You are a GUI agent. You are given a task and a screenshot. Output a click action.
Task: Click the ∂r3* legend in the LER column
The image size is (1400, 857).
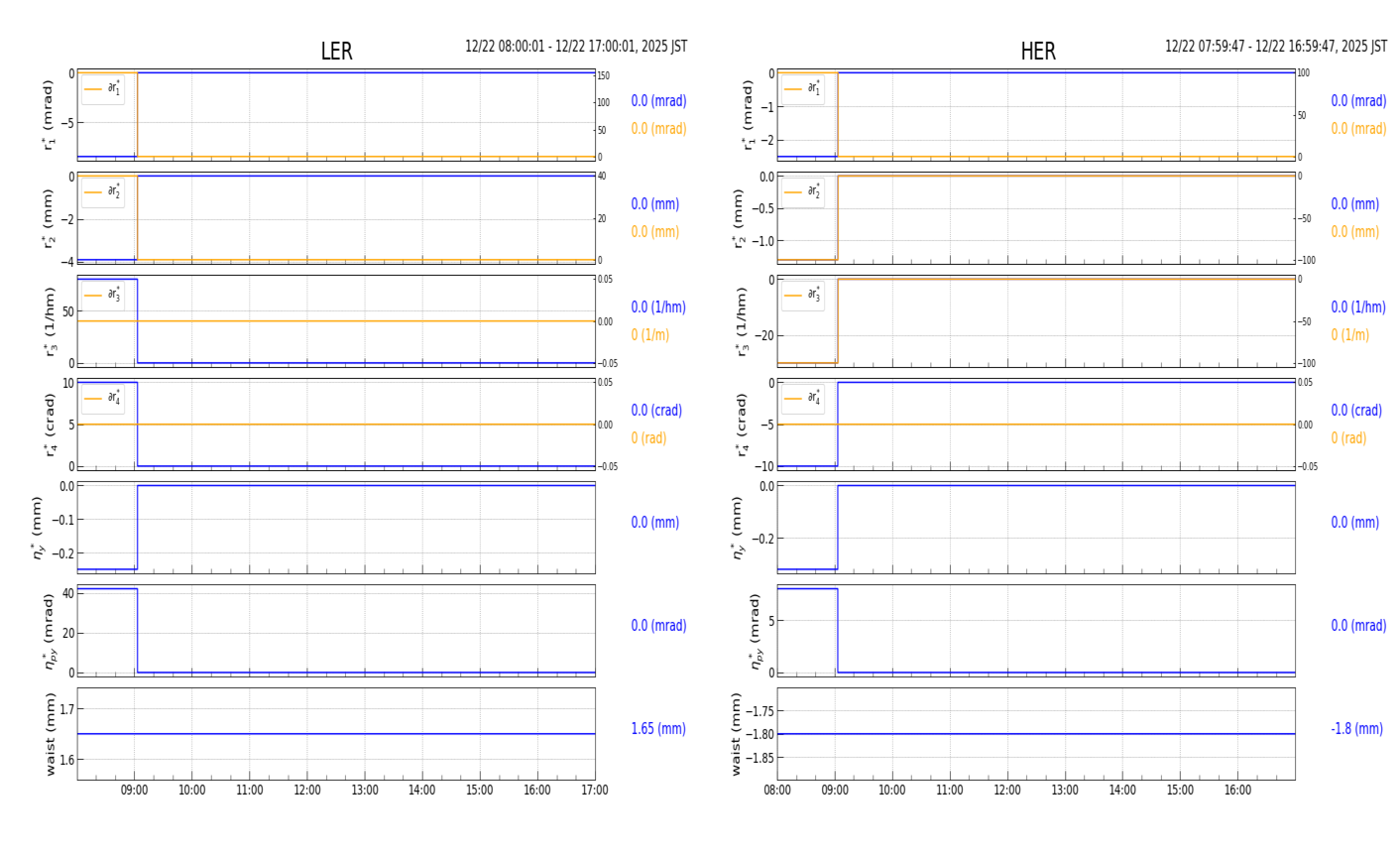pos(103,296)
